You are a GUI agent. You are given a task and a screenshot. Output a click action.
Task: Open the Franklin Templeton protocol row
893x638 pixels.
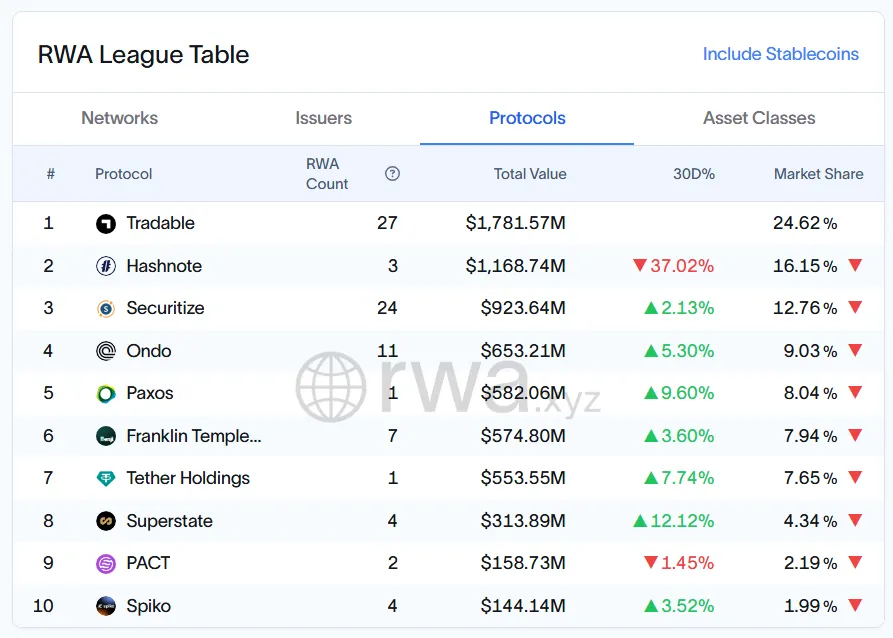tap(193, 436)
